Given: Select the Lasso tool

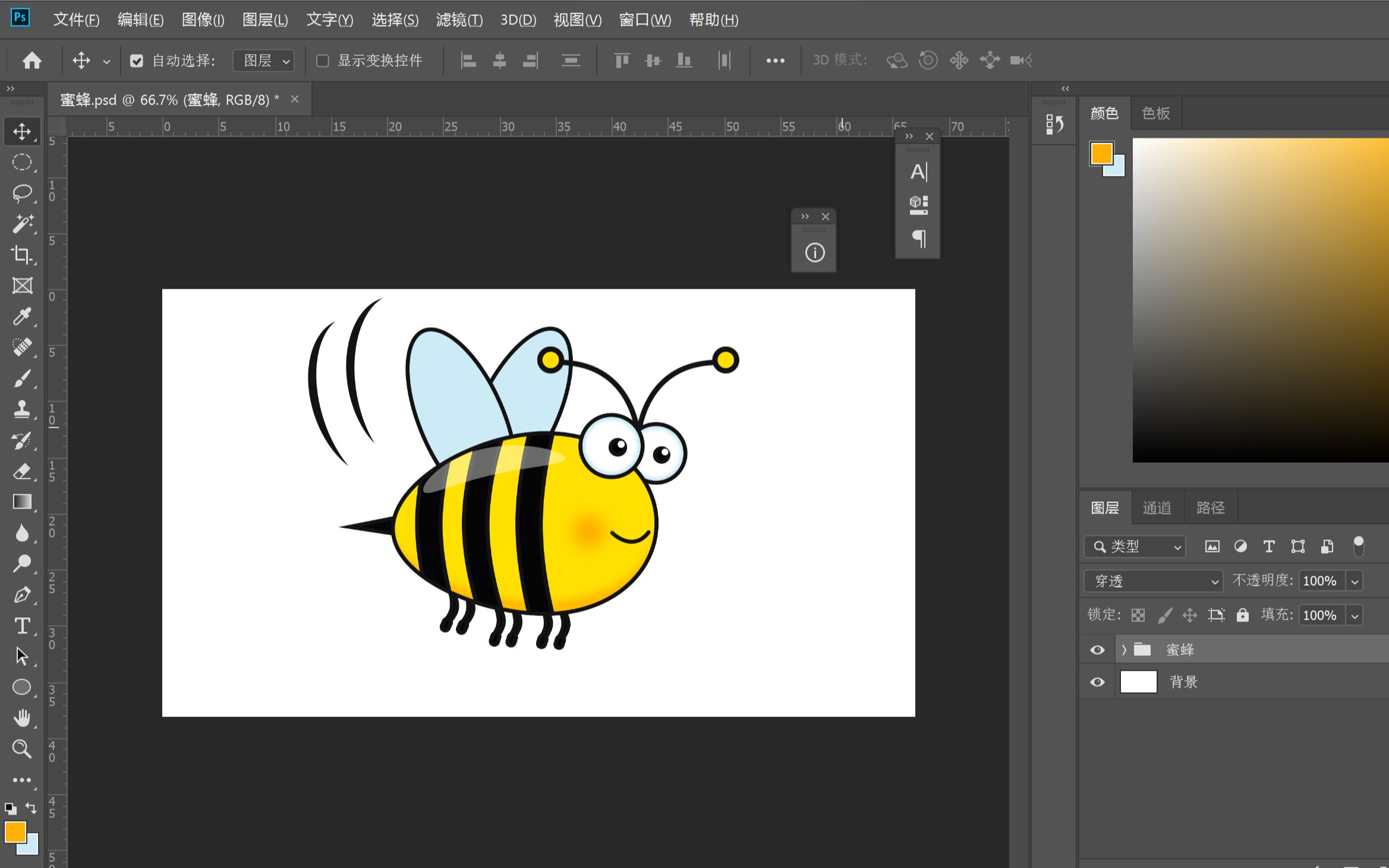Looking at the screenshot, I should [x=22, y=193].
